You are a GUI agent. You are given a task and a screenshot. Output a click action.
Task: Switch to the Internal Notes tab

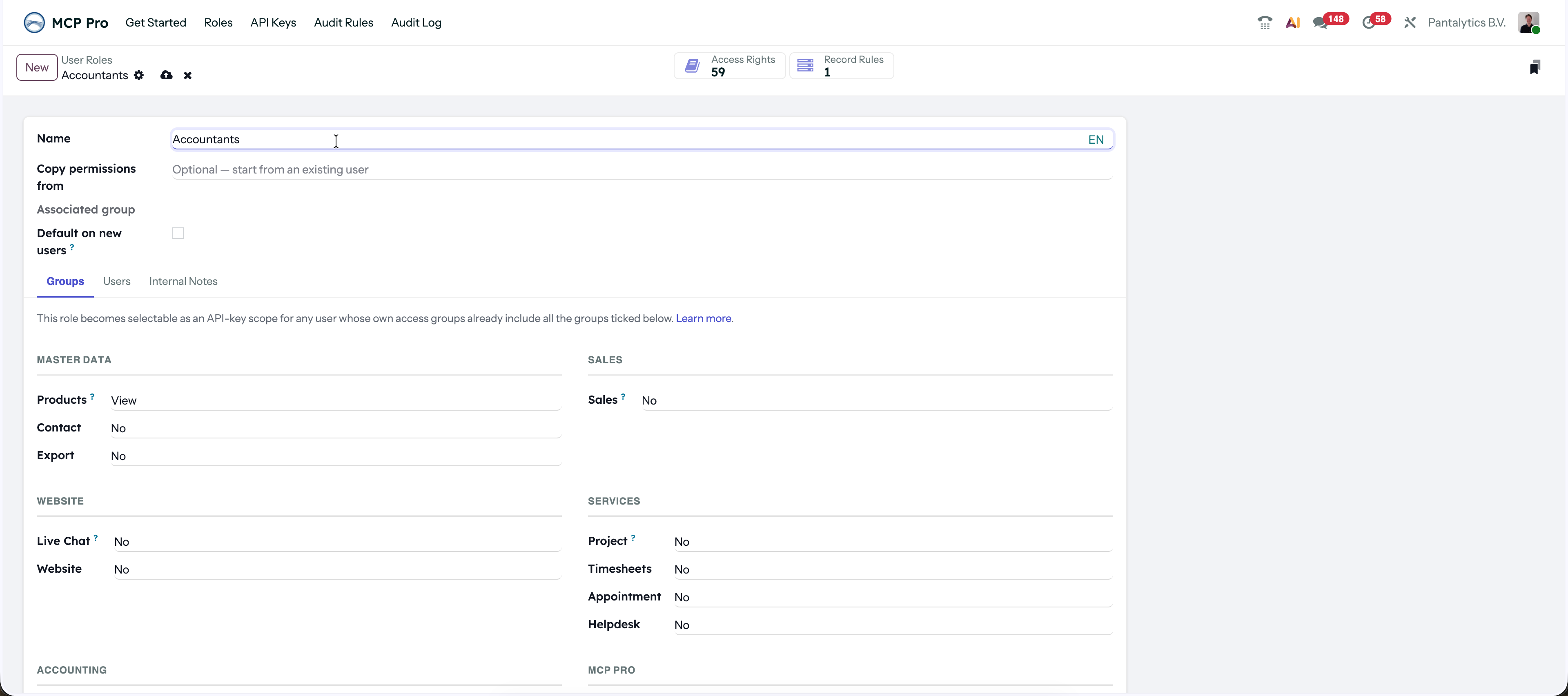click(183, 281)
